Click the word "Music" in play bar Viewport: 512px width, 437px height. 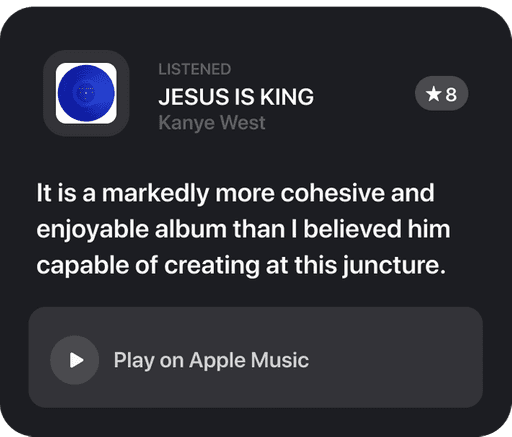[x=280, y=360]
